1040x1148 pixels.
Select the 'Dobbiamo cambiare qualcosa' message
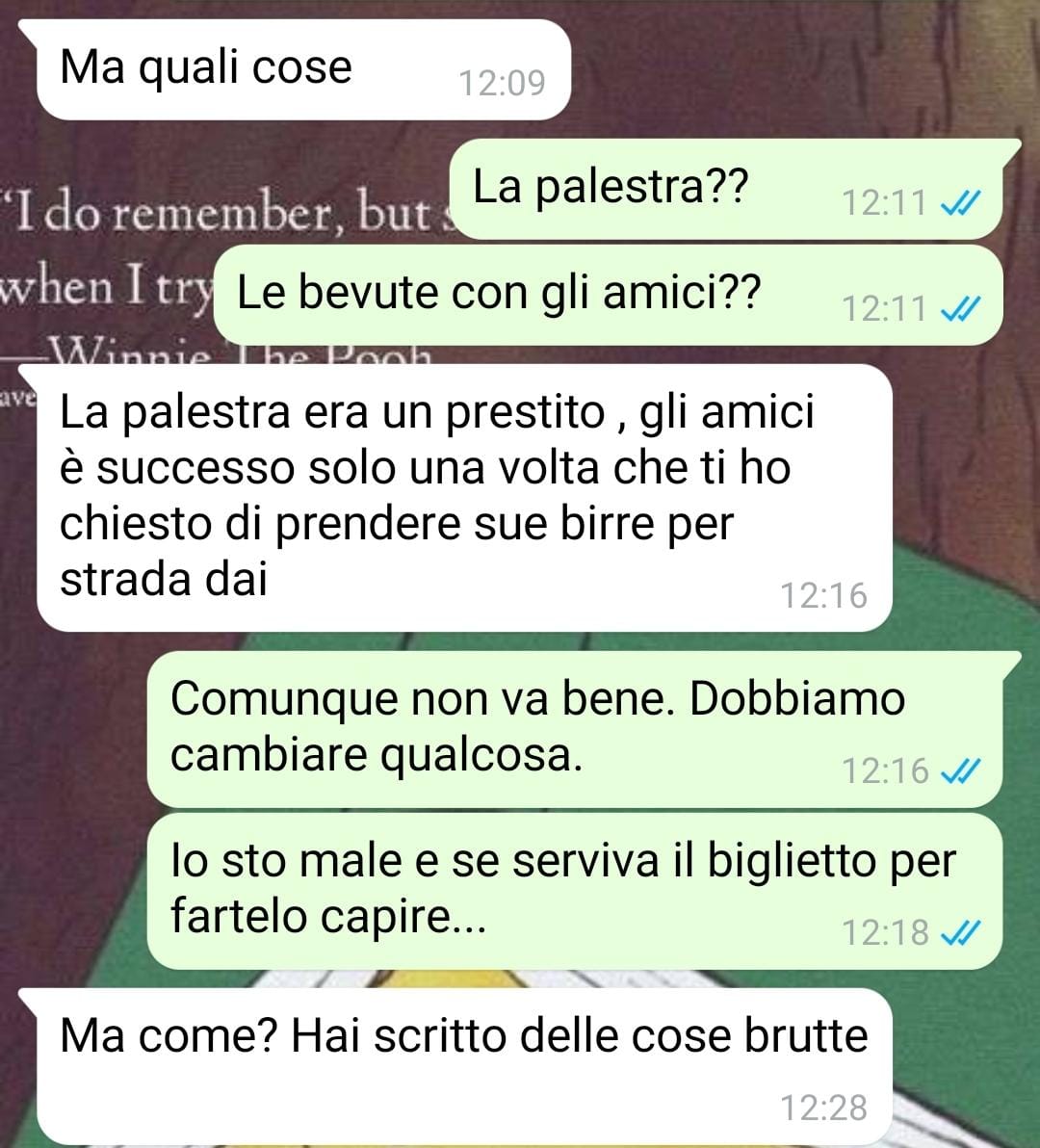575,730
